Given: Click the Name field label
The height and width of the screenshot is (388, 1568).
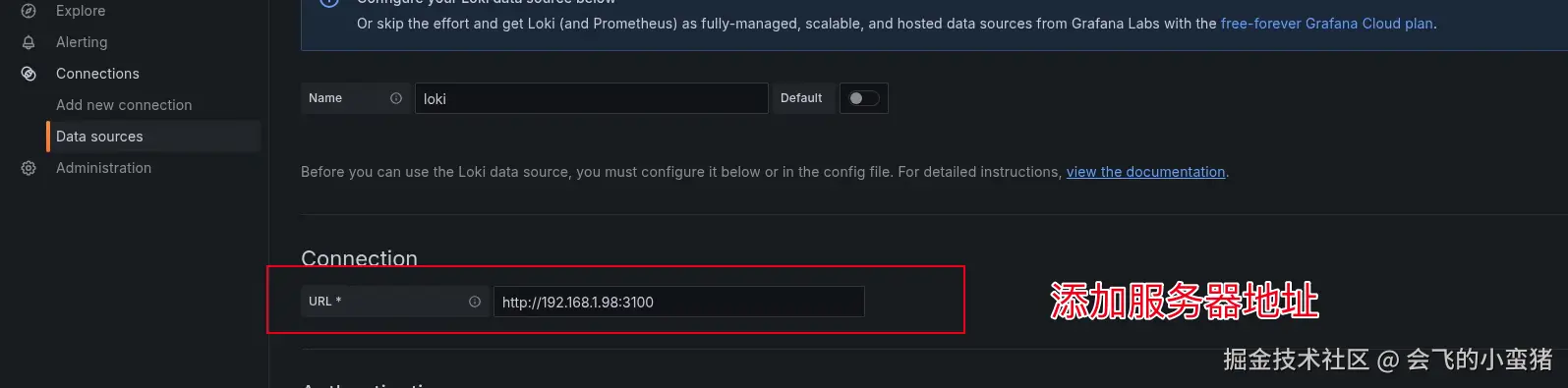Looking at the screenshot, I should 325,98.
